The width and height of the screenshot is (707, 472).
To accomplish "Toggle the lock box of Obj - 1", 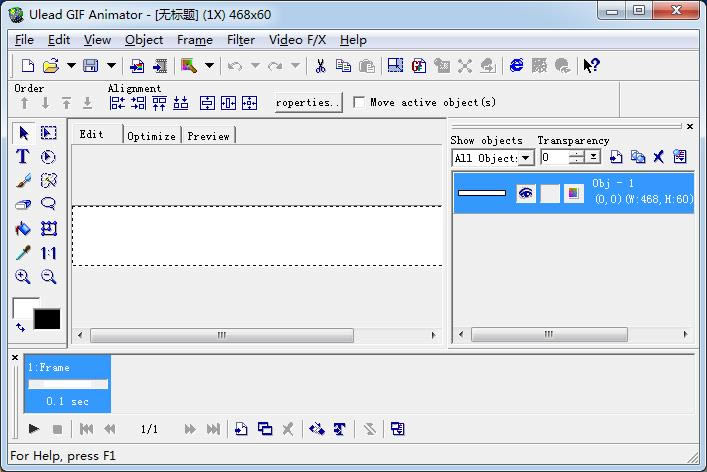I will pos(550,193).
